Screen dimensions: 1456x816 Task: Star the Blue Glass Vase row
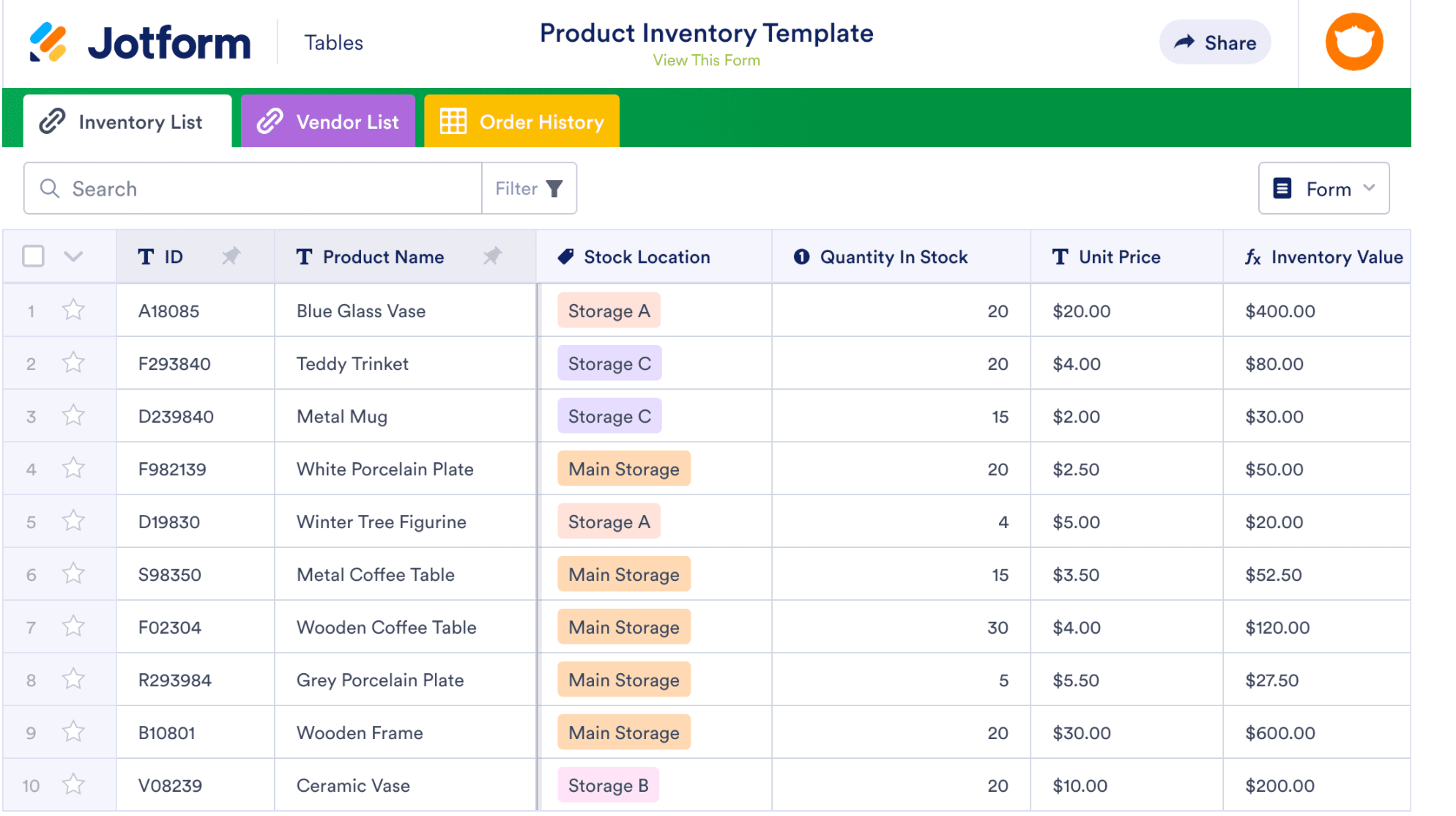coord(73,311)
